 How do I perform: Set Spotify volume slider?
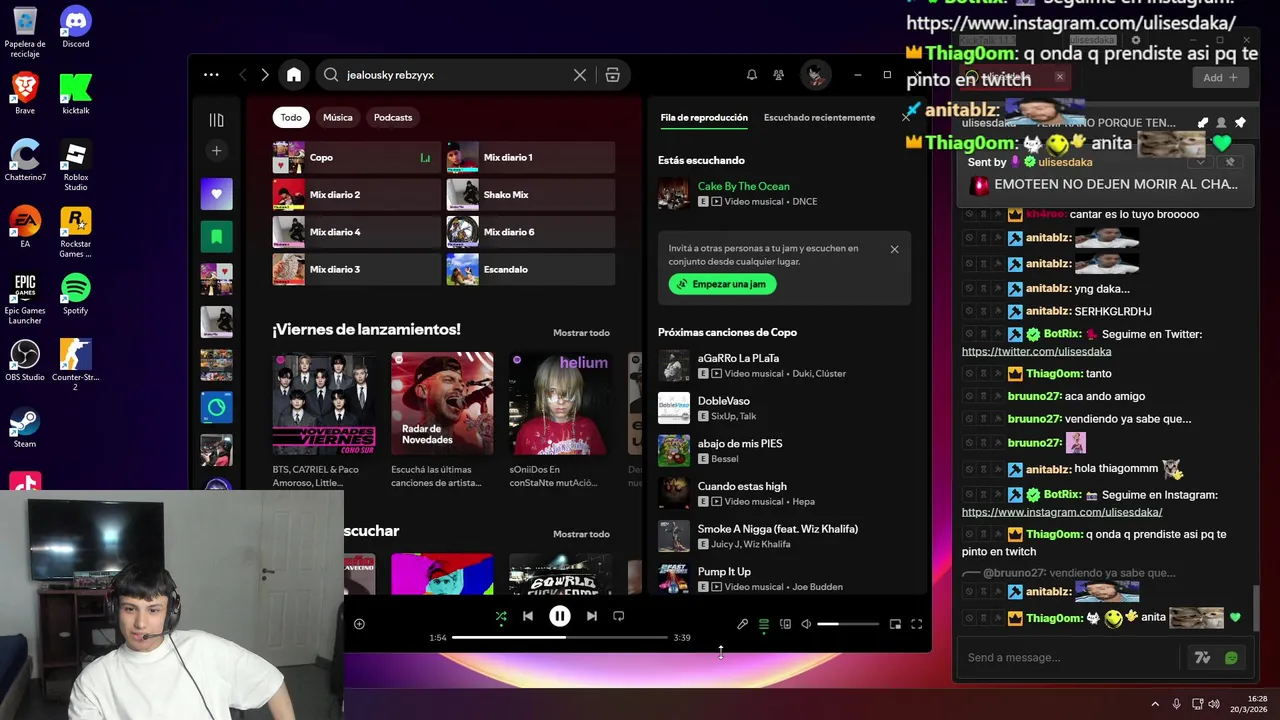point(848,624)
